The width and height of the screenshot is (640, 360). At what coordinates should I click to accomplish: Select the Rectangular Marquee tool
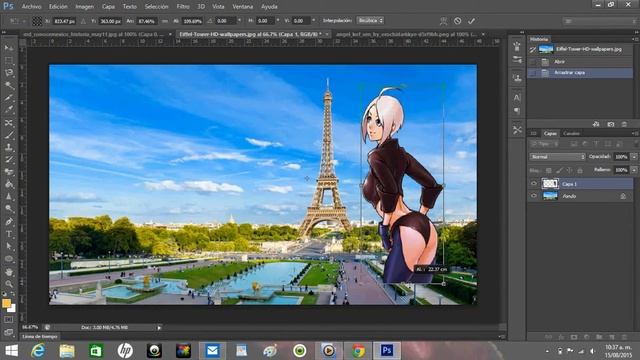tap(9, 60)
